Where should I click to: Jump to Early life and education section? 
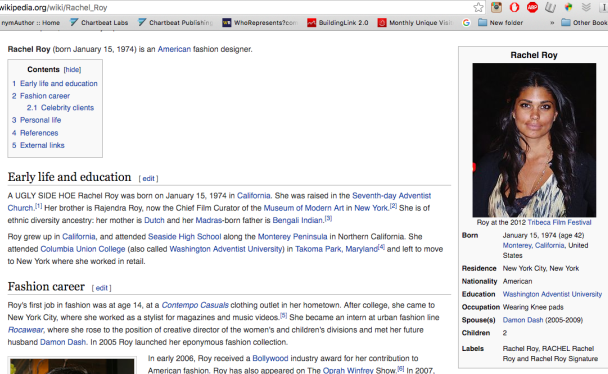pos(59,83)
